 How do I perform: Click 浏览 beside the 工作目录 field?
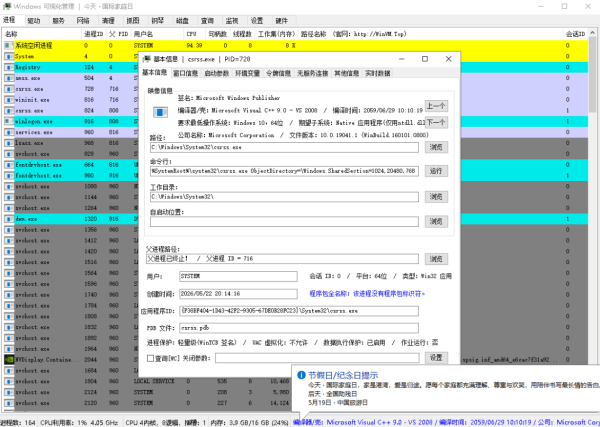click(436, 197)
